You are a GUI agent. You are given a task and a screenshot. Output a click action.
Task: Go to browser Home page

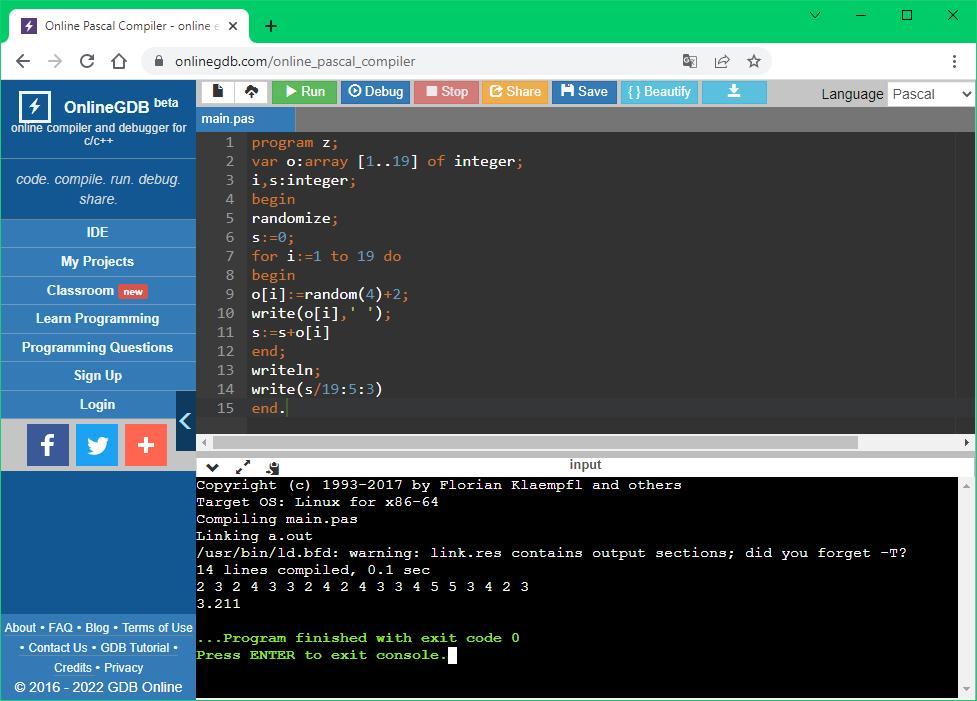point(119,61)
